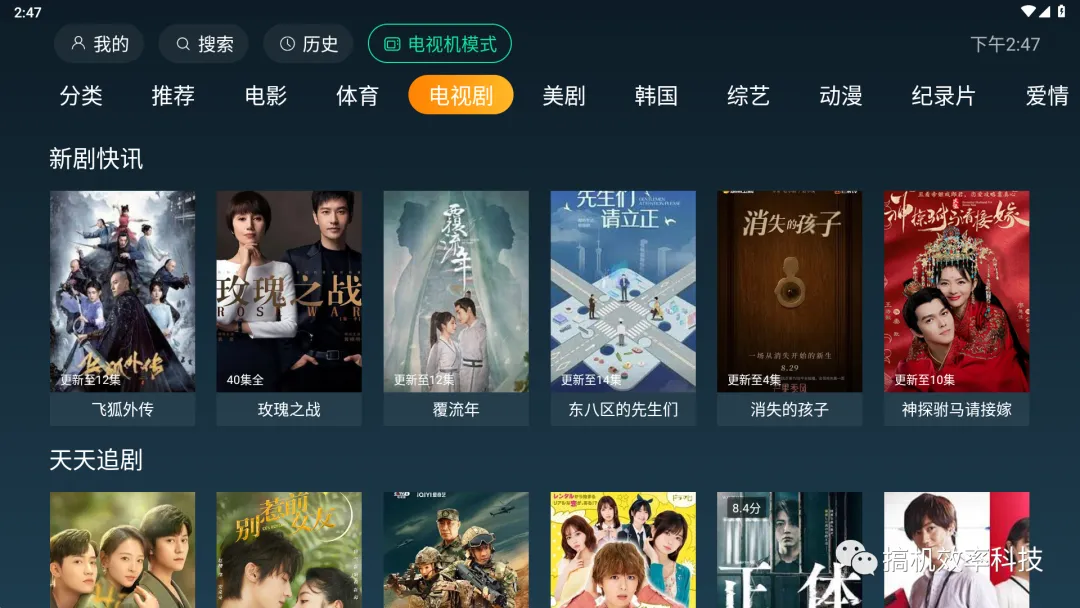The height and width of the screenshot is (608, 1080).
Task: Switch to the 美剧 tab
Action: tap(564, 95)
